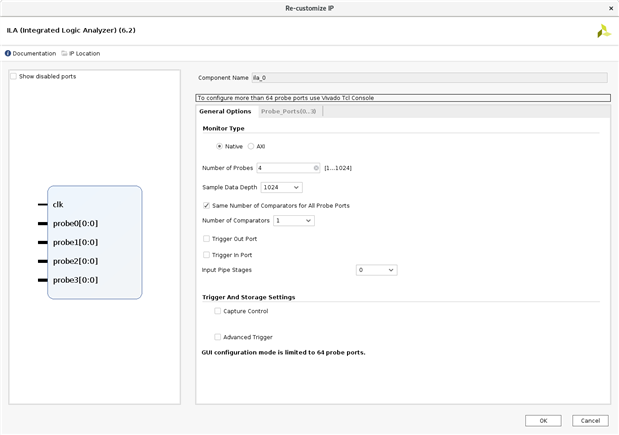This screenshot has width=619, height=435.
Task: Click the Number of Probes input field
Action: pos(288,168)
